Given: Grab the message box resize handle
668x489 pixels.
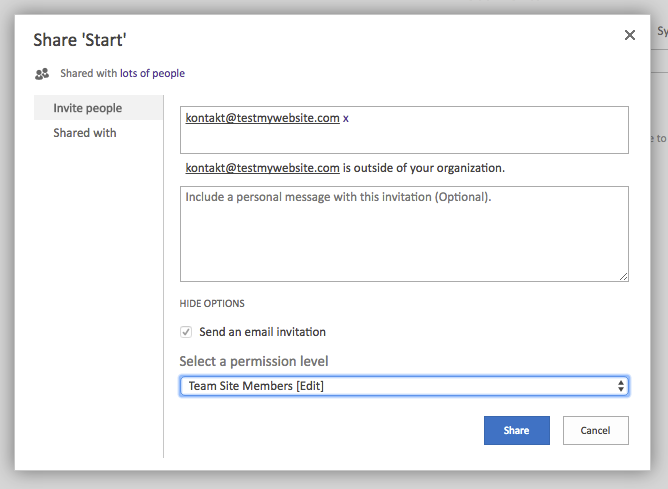Looking at the screenshot, I should point(624,276).
